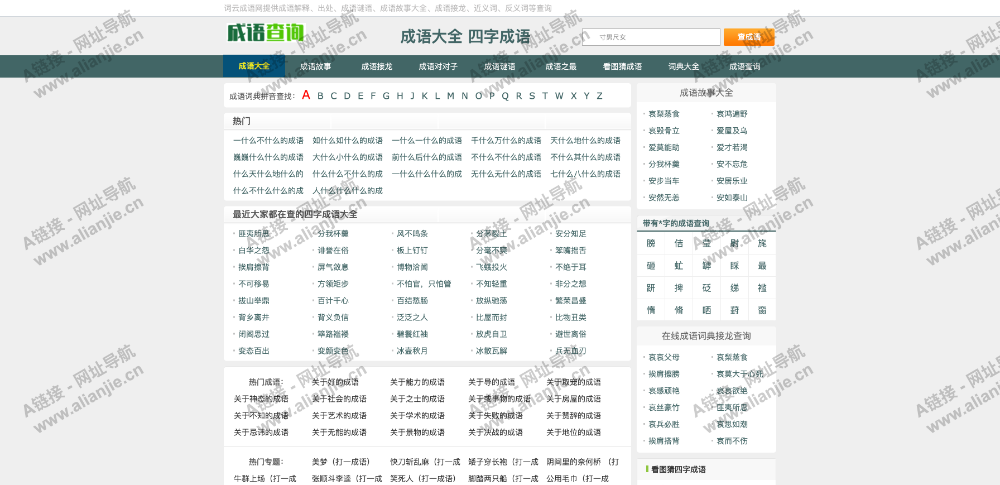The width and height of the screenshot is (1000, 485).
Task: Open 不可移易 idiom entry
Action: (x=254, y=284)
